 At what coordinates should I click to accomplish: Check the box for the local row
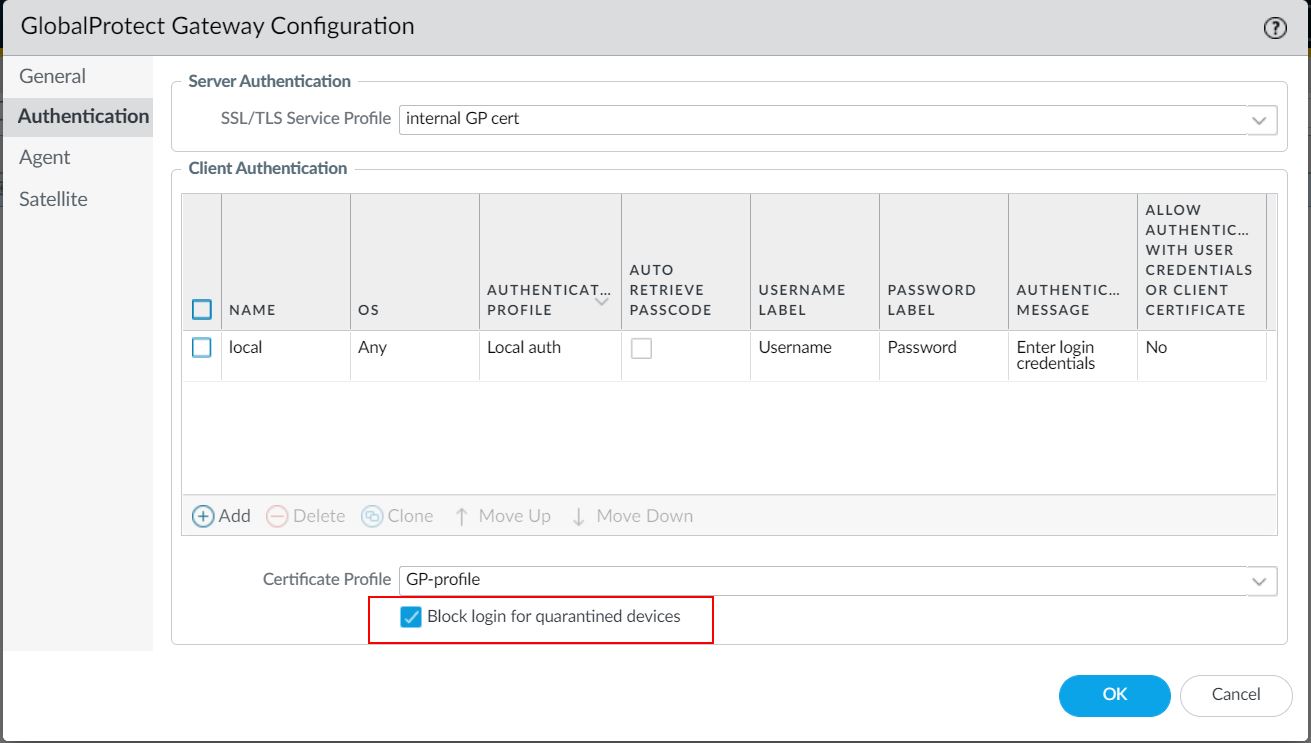click(x=202, y=348)
